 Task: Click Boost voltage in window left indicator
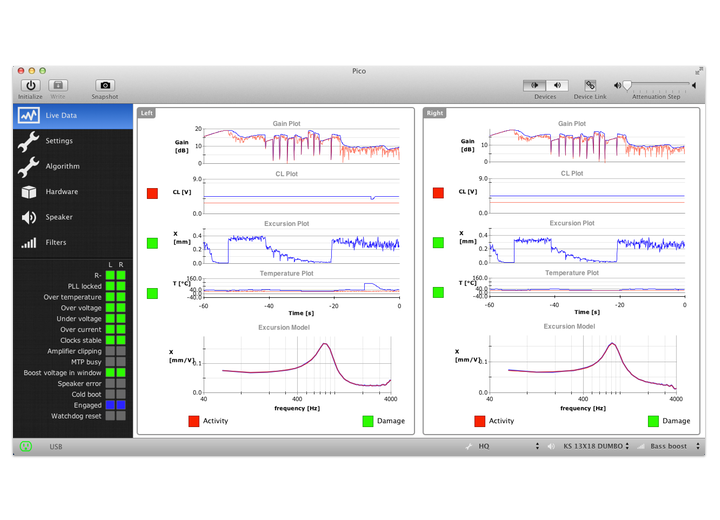click(110, 373)
